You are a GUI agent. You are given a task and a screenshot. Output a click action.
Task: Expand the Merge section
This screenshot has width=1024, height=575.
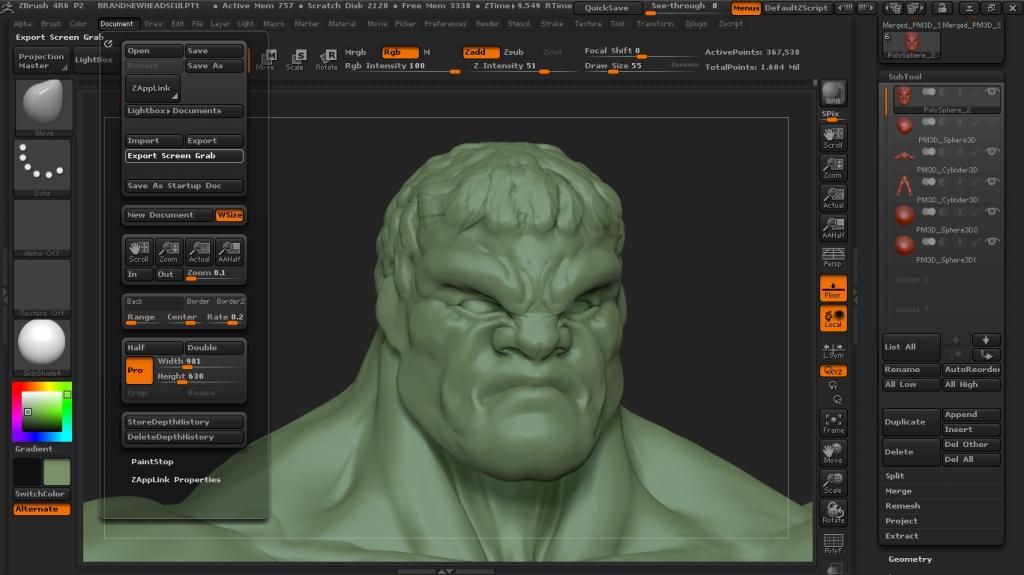899,491
